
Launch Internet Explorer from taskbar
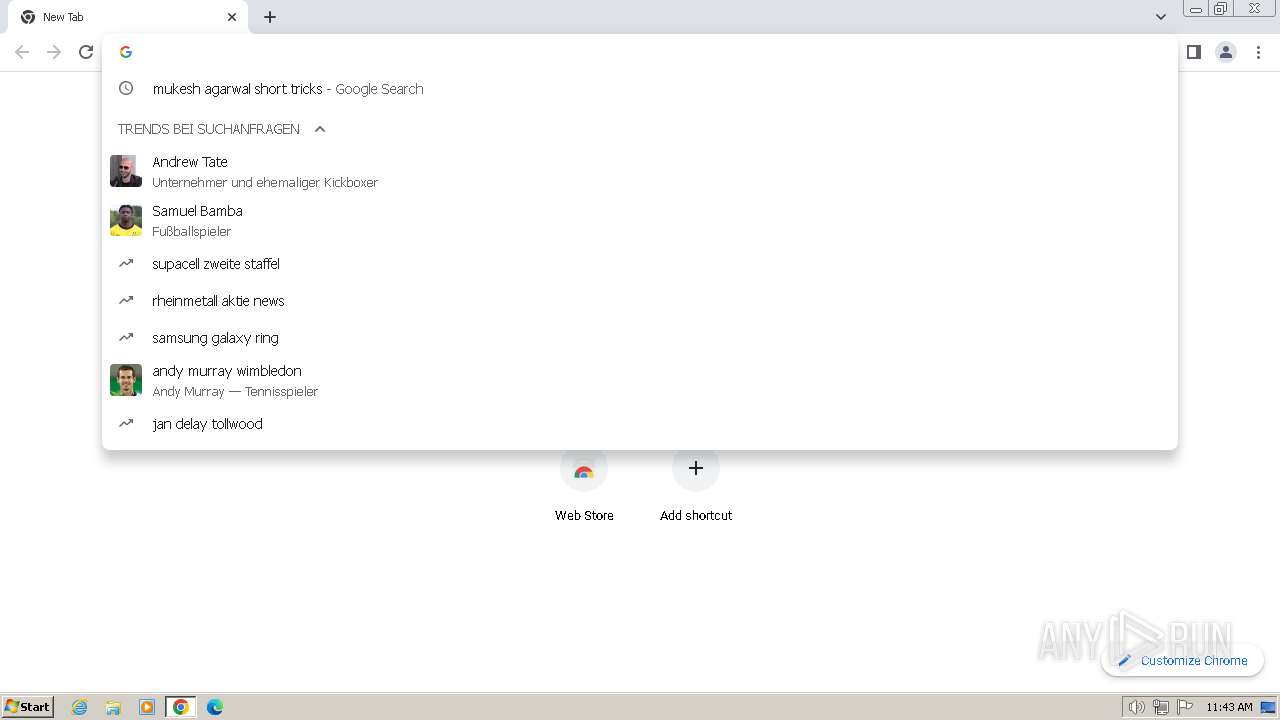(80, 707)
